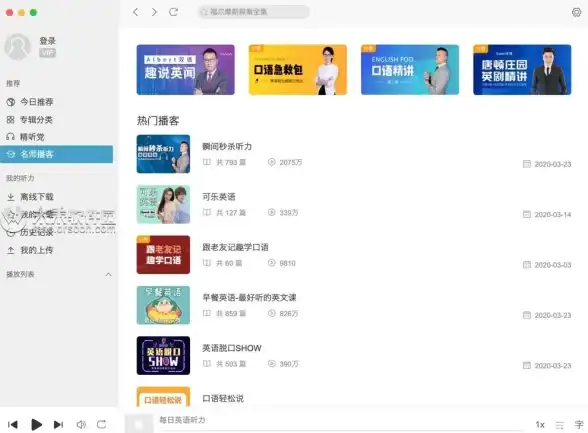Click the VIP badge
588x433 pixels.
click(48, 53)
